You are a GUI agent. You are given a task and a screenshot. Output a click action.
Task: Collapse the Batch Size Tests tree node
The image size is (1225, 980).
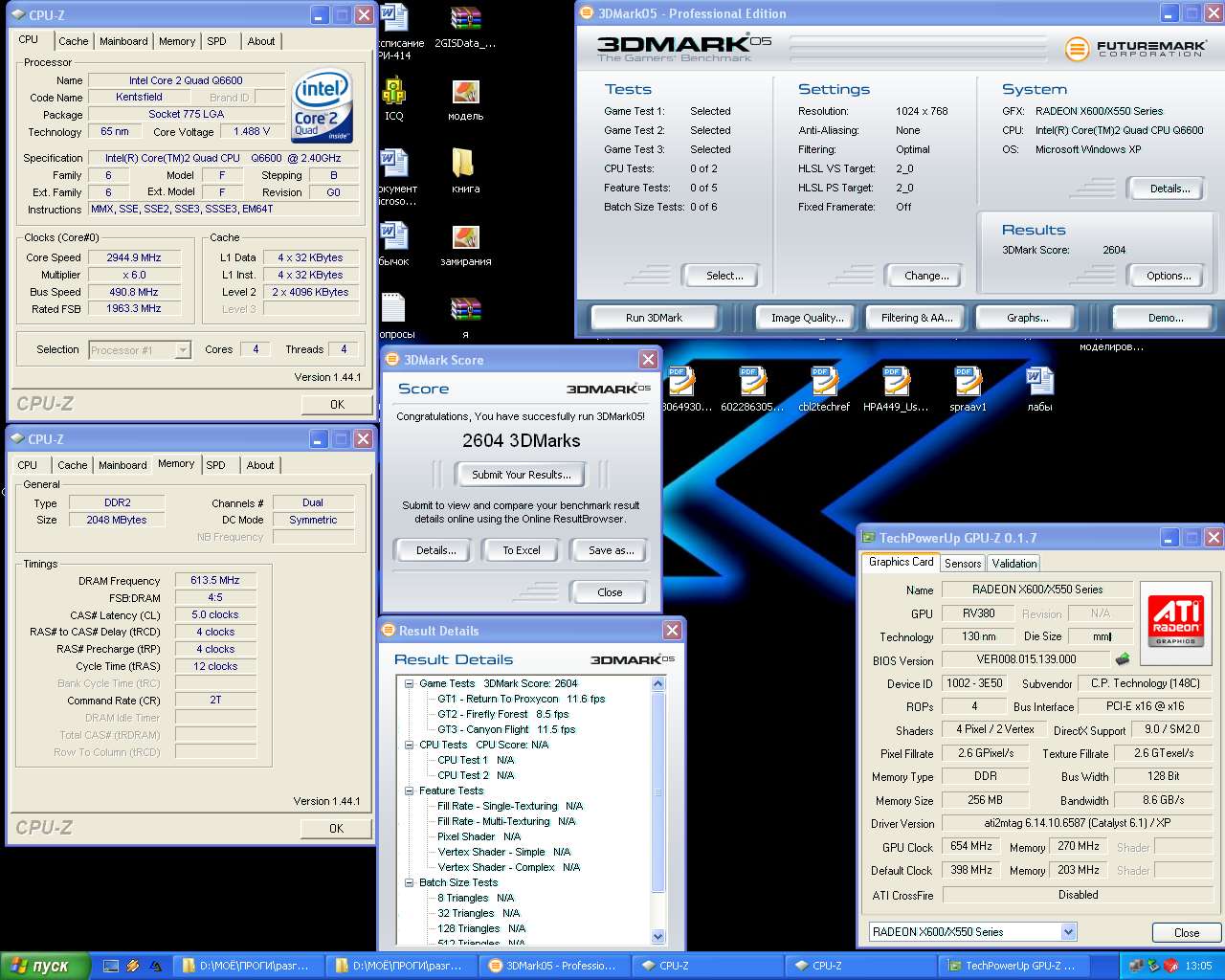coord(409,882)
